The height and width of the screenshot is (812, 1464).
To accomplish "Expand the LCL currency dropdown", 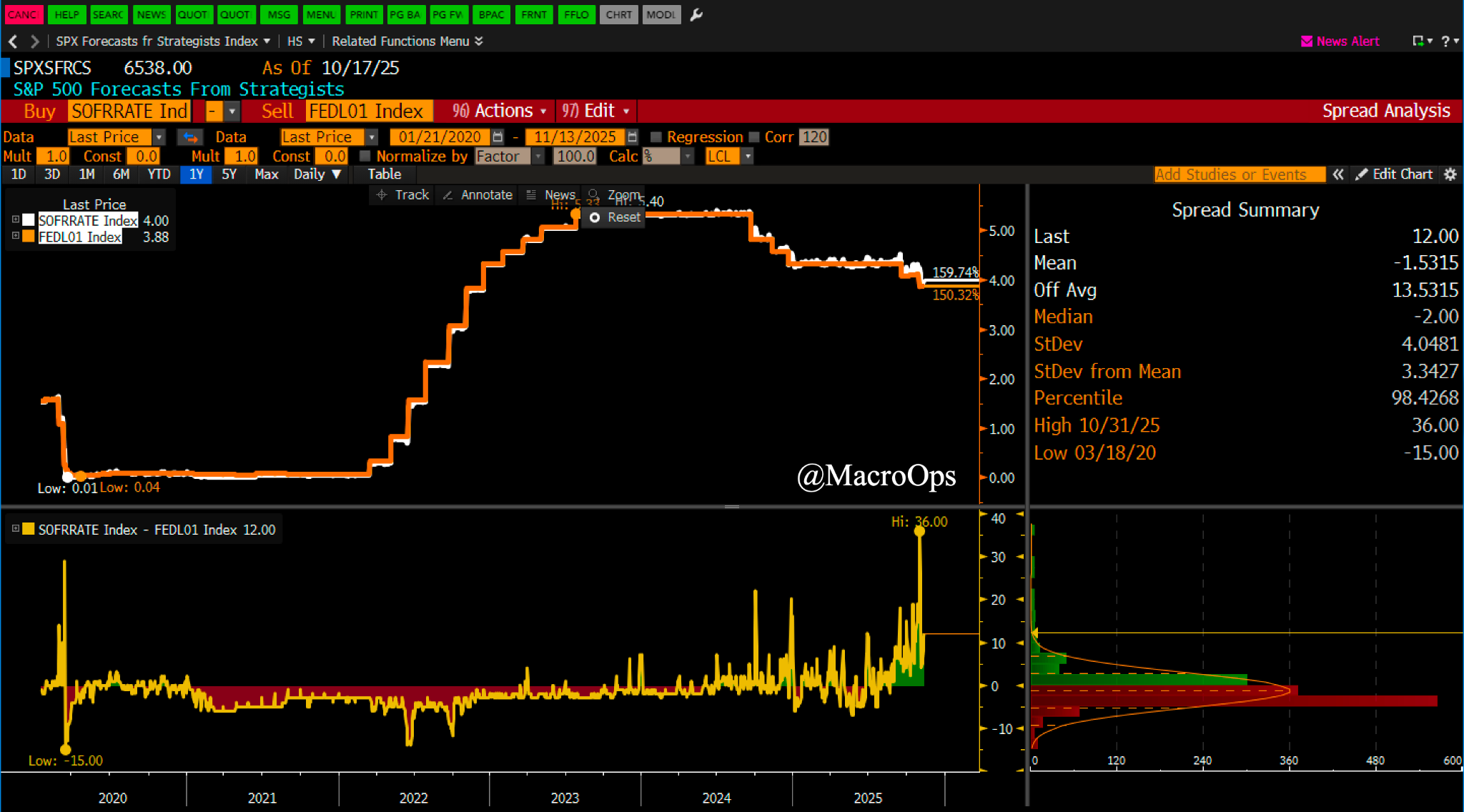I will 748,156.
